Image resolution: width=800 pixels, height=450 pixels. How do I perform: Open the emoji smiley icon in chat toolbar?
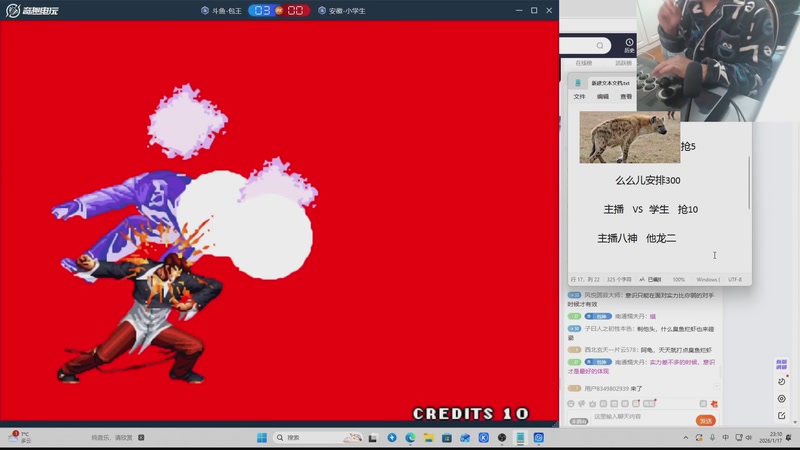571,404
